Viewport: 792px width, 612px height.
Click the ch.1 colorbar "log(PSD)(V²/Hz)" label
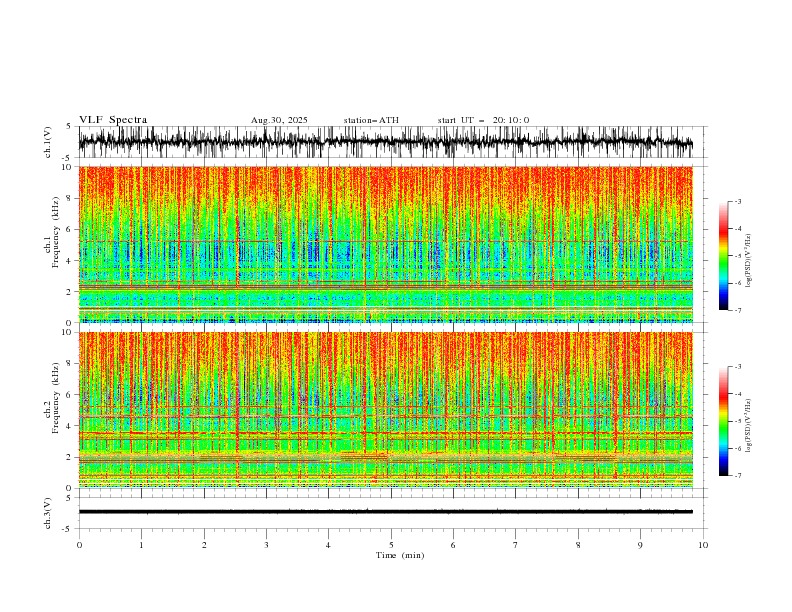coord(749,261)
